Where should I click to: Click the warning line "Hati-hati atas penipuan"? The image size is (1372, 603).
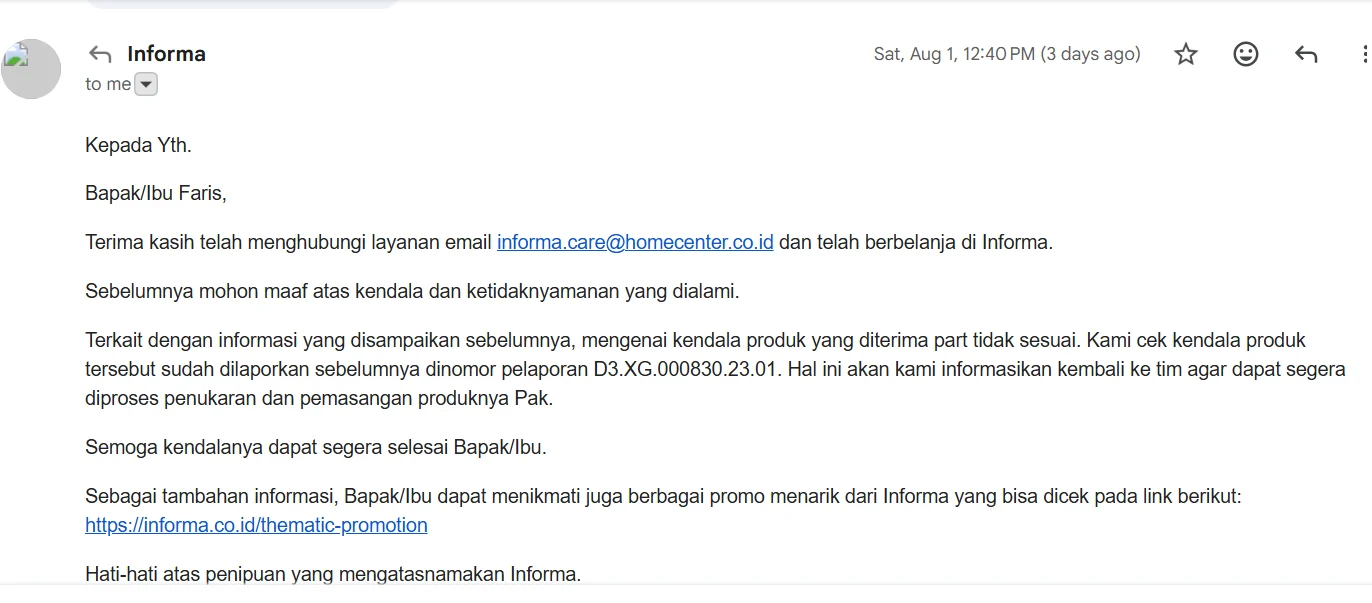click(x=333, y=574)
